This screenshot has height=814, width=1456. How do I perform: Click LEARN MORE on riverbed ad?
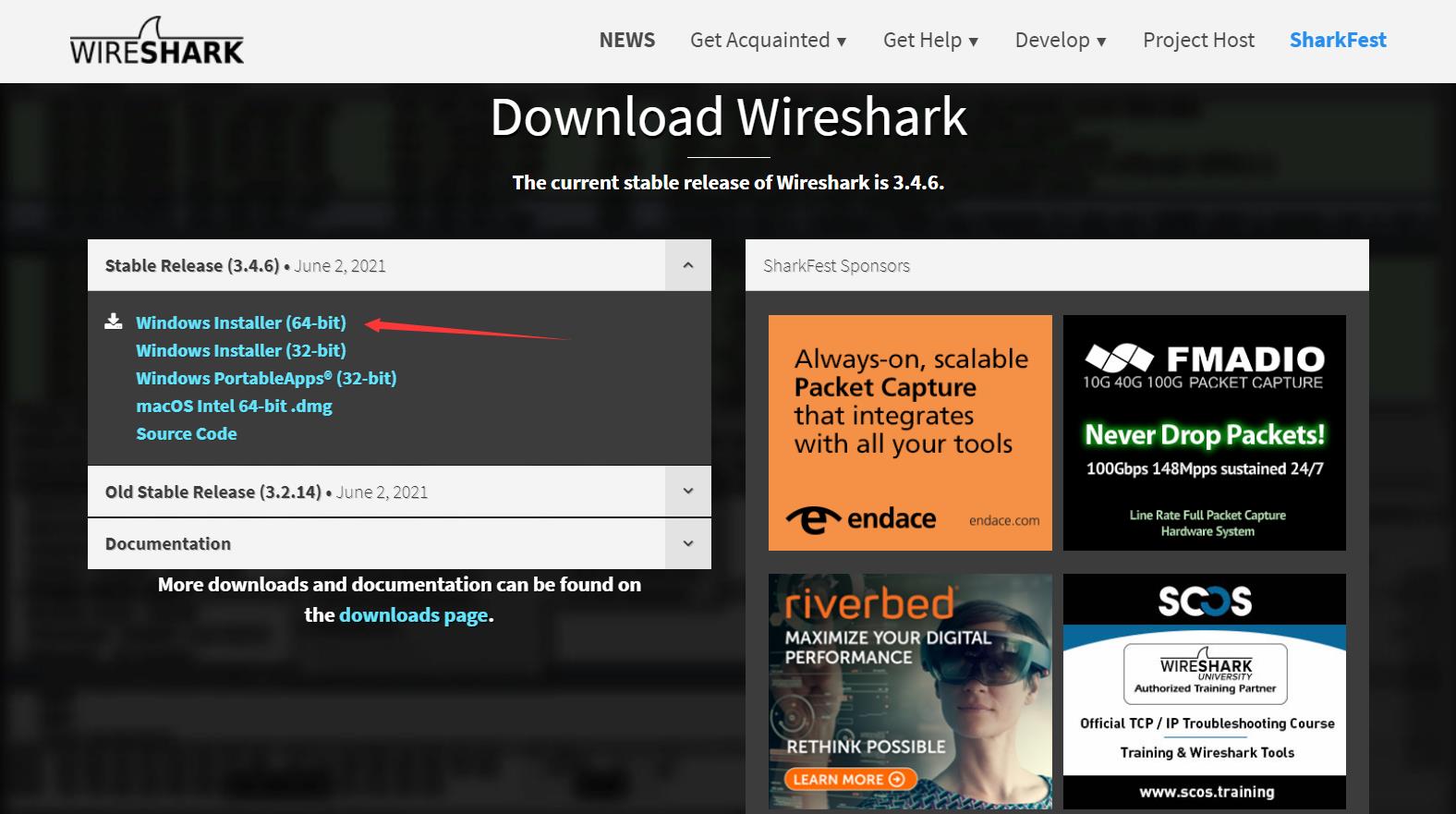[849, 779]
